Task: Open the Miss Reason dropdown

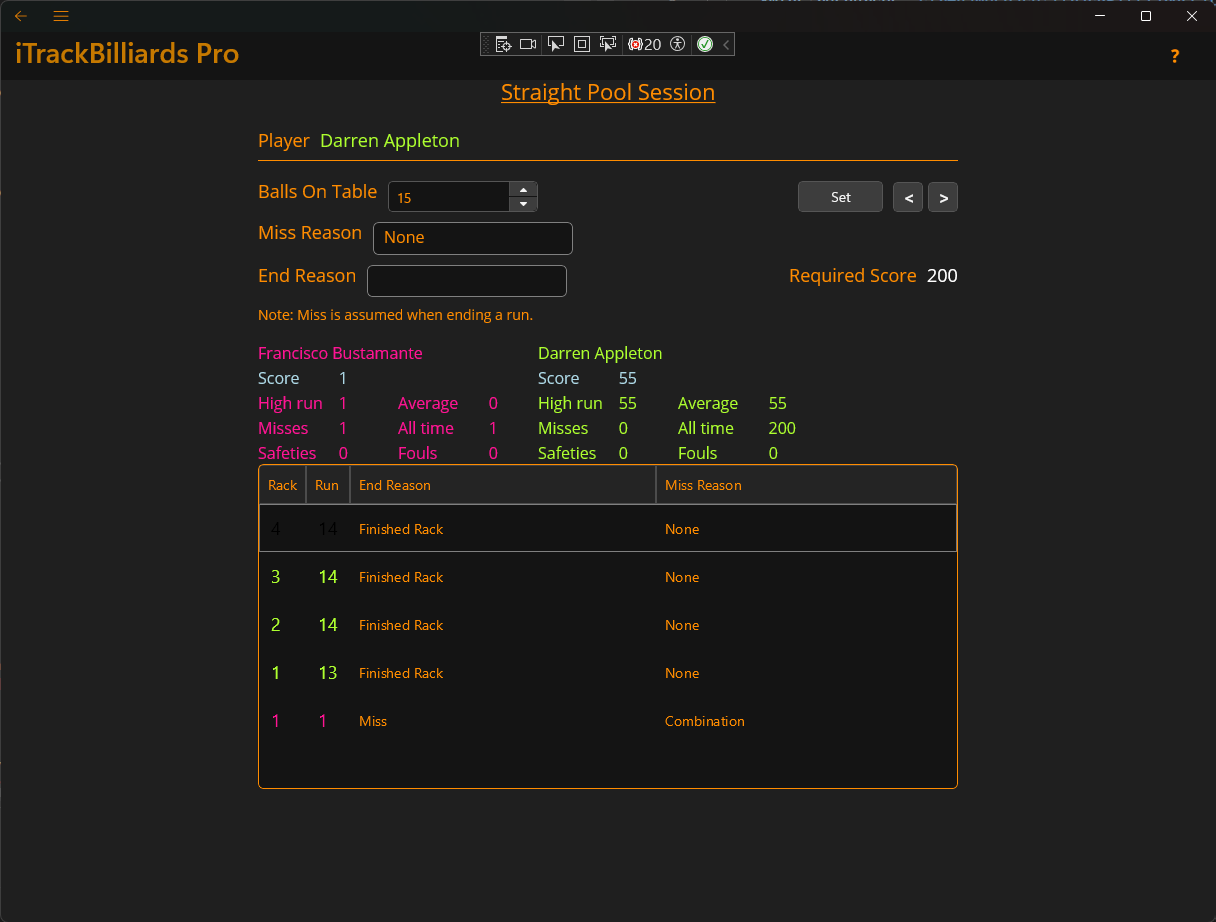Action: tap(472, 238)
